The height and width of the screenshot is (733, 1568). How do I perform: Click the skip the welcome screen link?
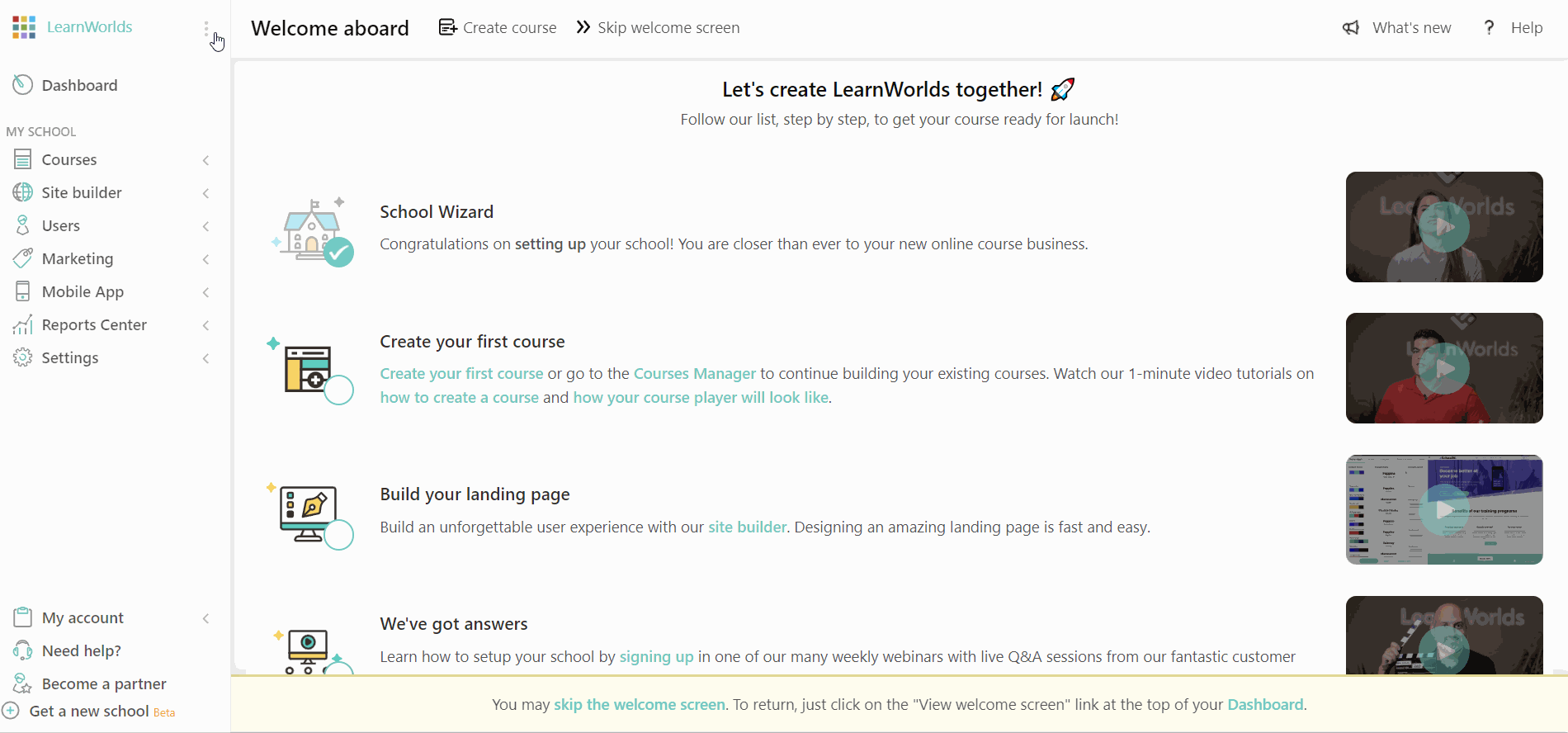639,704
